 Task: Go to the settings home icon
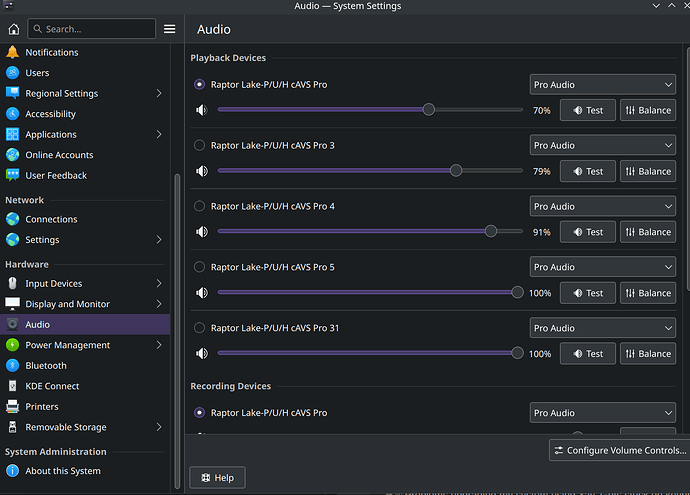[14, 29]
